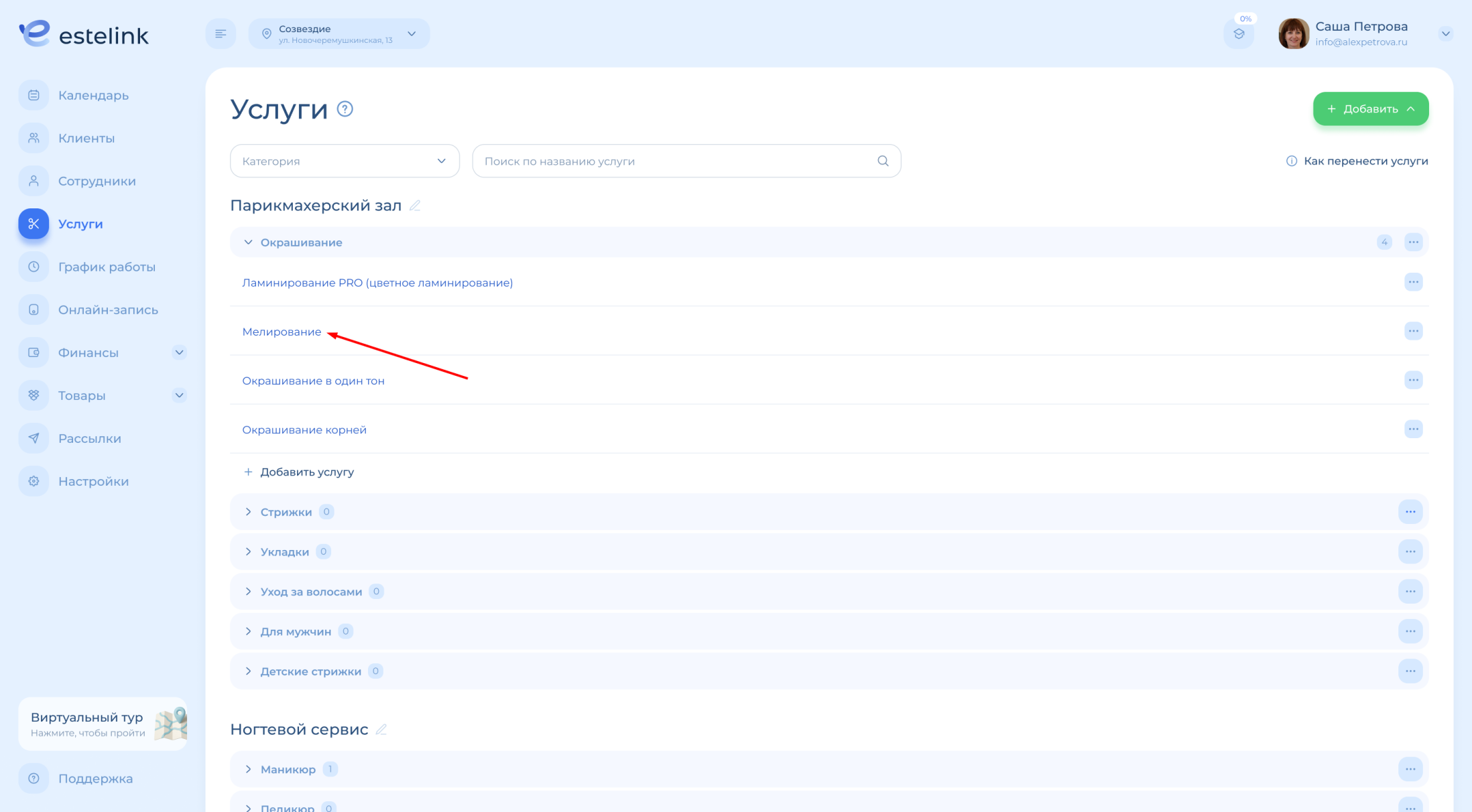Viewport: 1472px width, 812px height.
Task: Click the search magnifier icon in service search
Action: [x=883, y=161]
